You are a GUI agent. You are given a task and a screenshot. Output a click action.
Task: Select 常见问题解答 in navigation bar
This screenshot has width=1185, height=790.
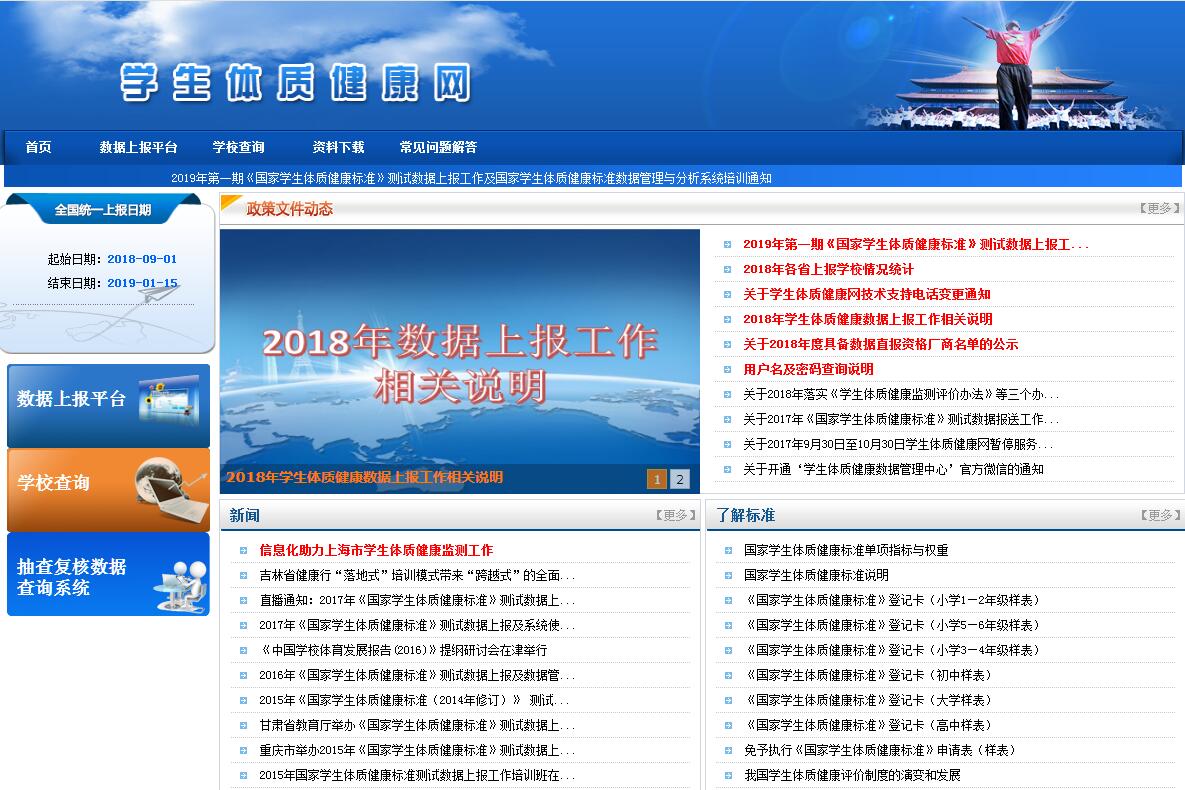(438, 147)
